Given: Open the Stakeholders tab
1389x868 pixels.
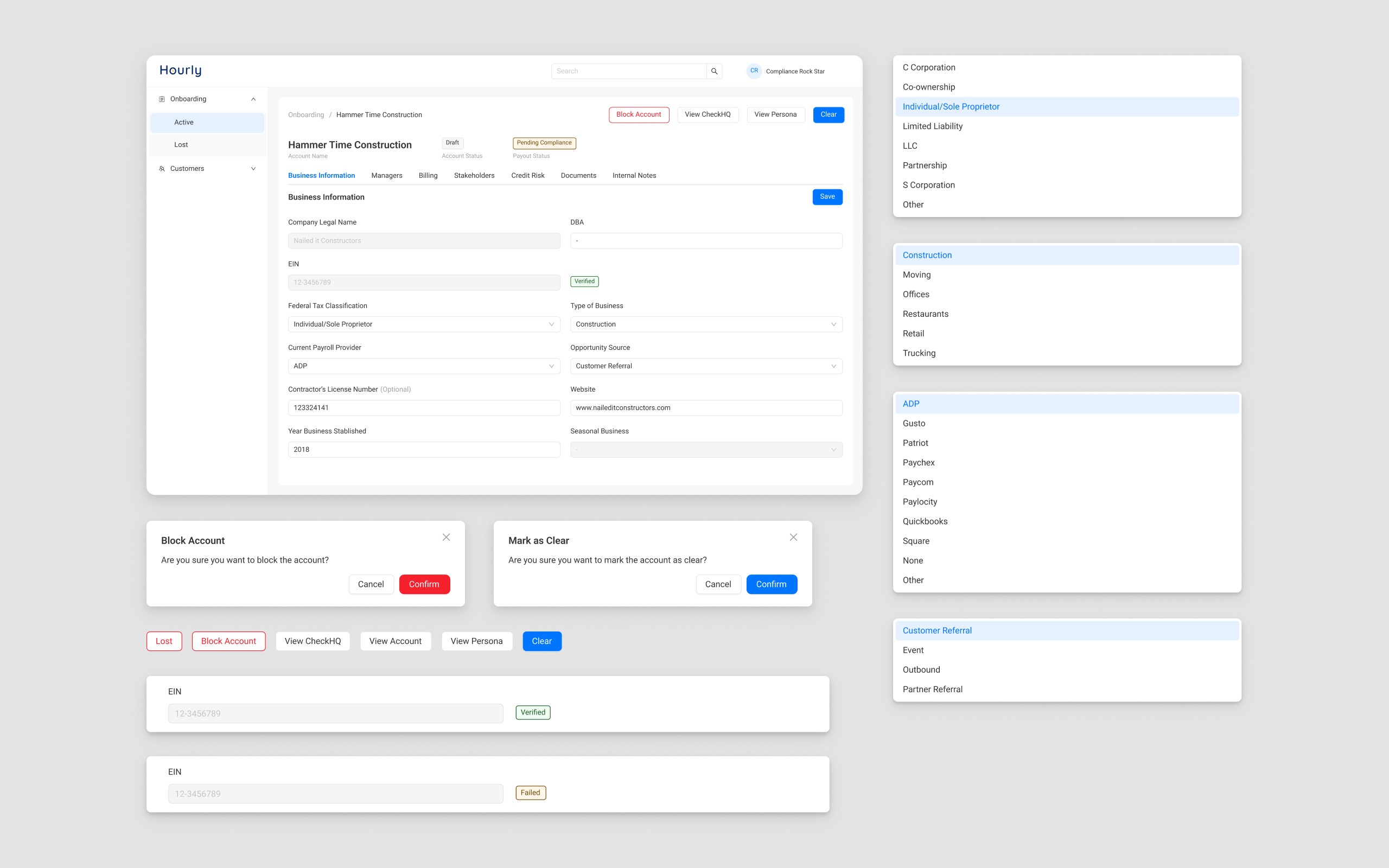Looking at the screenshot, I should (474, 176).
